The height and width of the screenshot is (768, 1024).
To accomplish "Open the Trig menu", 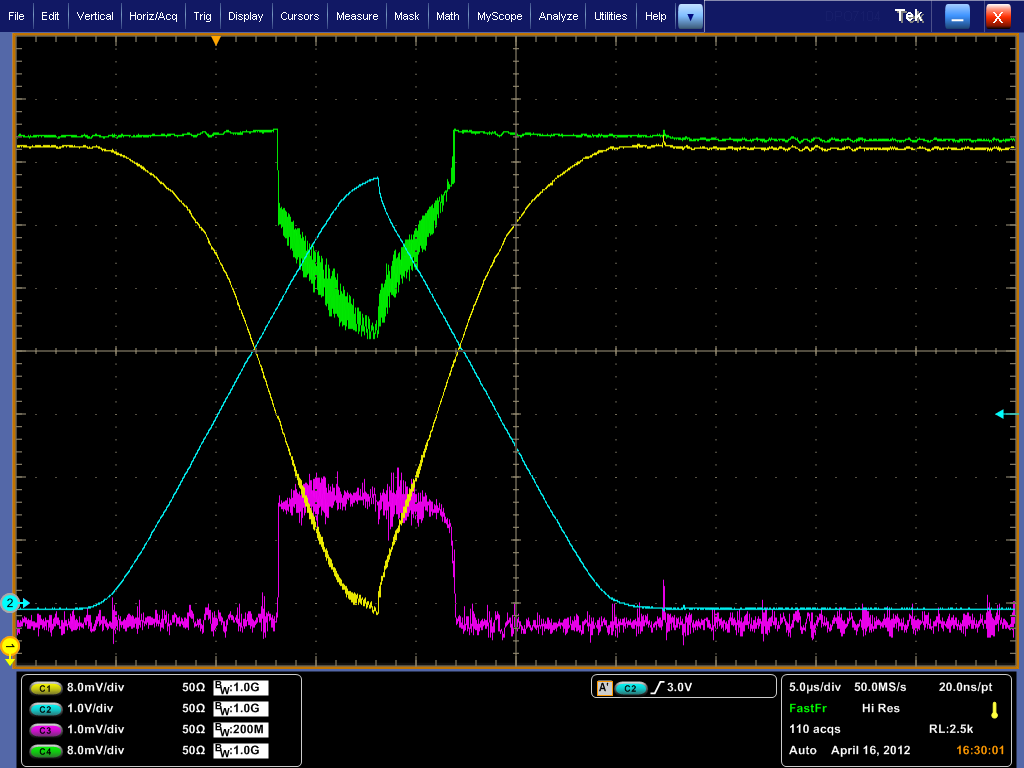I will [x=202, y=16].
